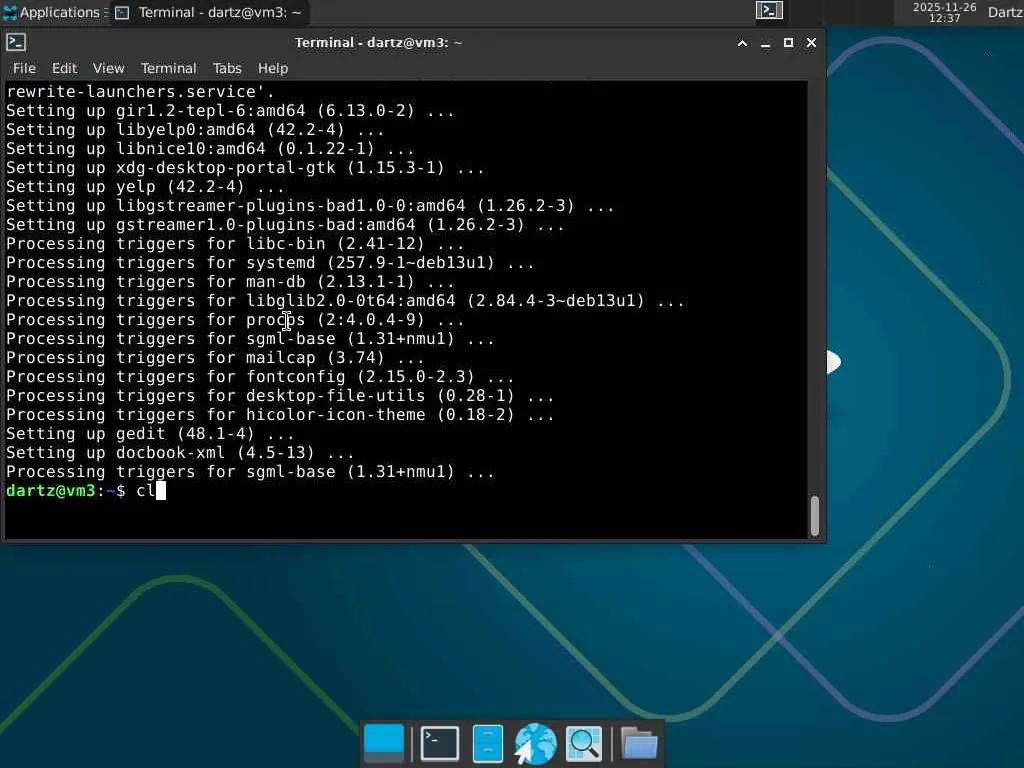
Task: Open the File menu in Terminal
Action: [x=24, y=68]
